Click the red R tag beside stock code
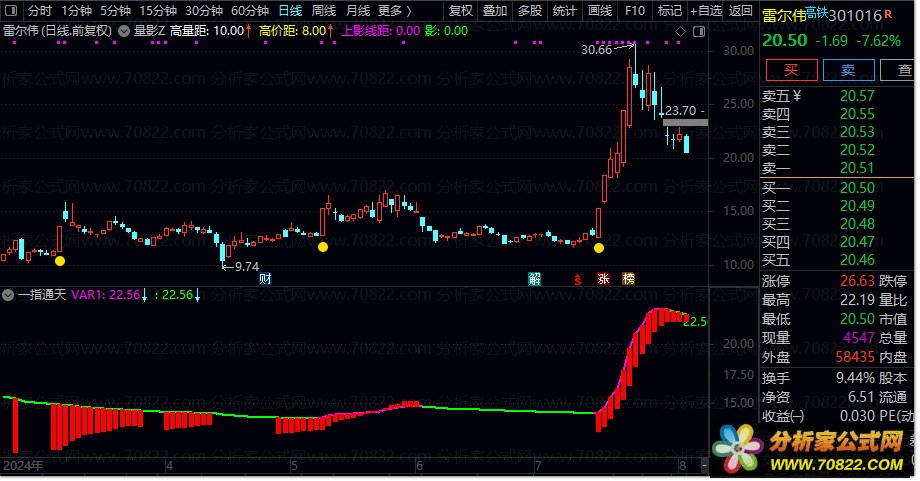This screenshot has width=920, height=481. tap(888, 14)
